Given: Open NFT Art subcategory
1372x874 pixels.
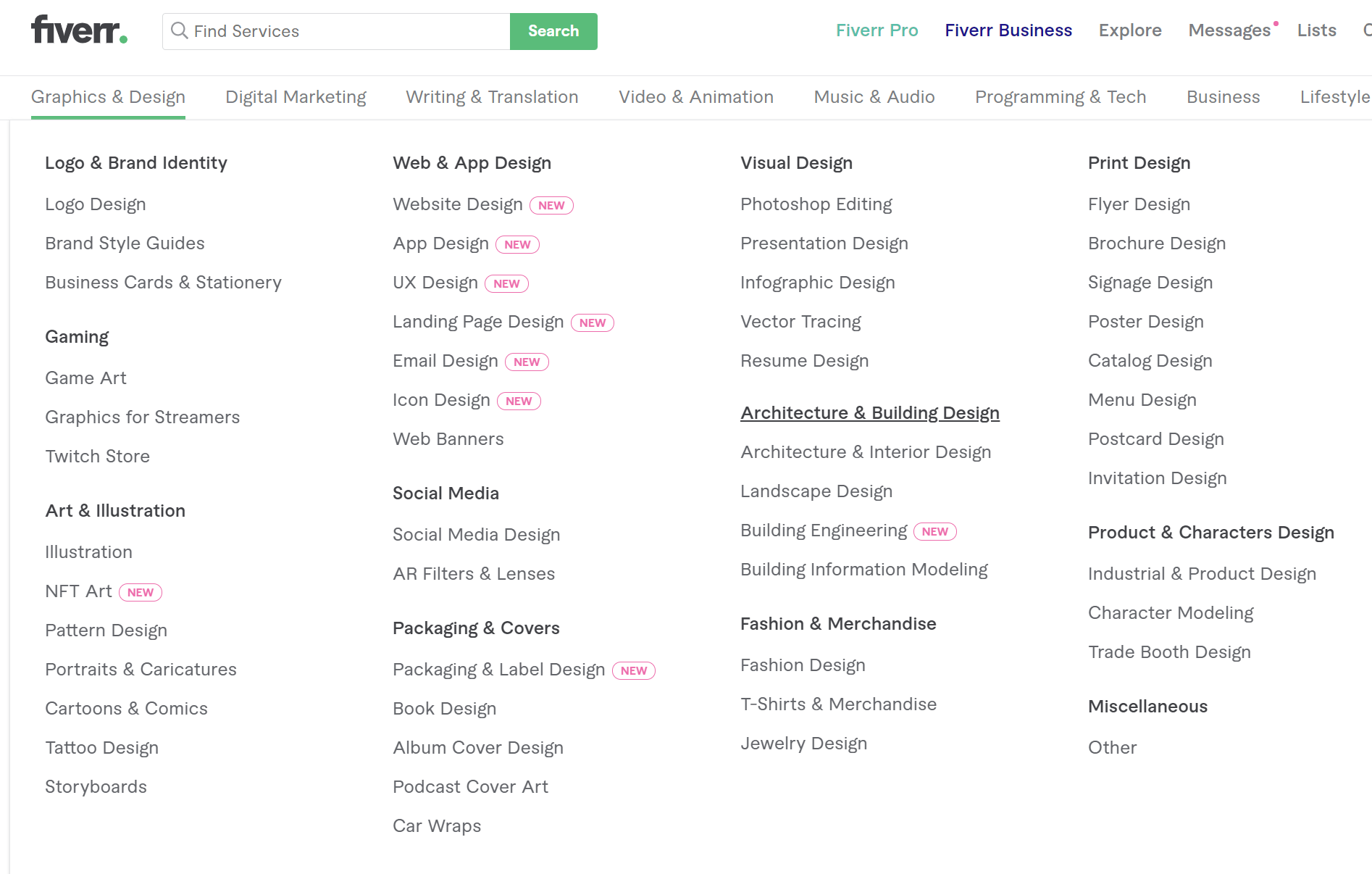Looking at the screenshot, I should pyautogui.click(x=78, y=591).
